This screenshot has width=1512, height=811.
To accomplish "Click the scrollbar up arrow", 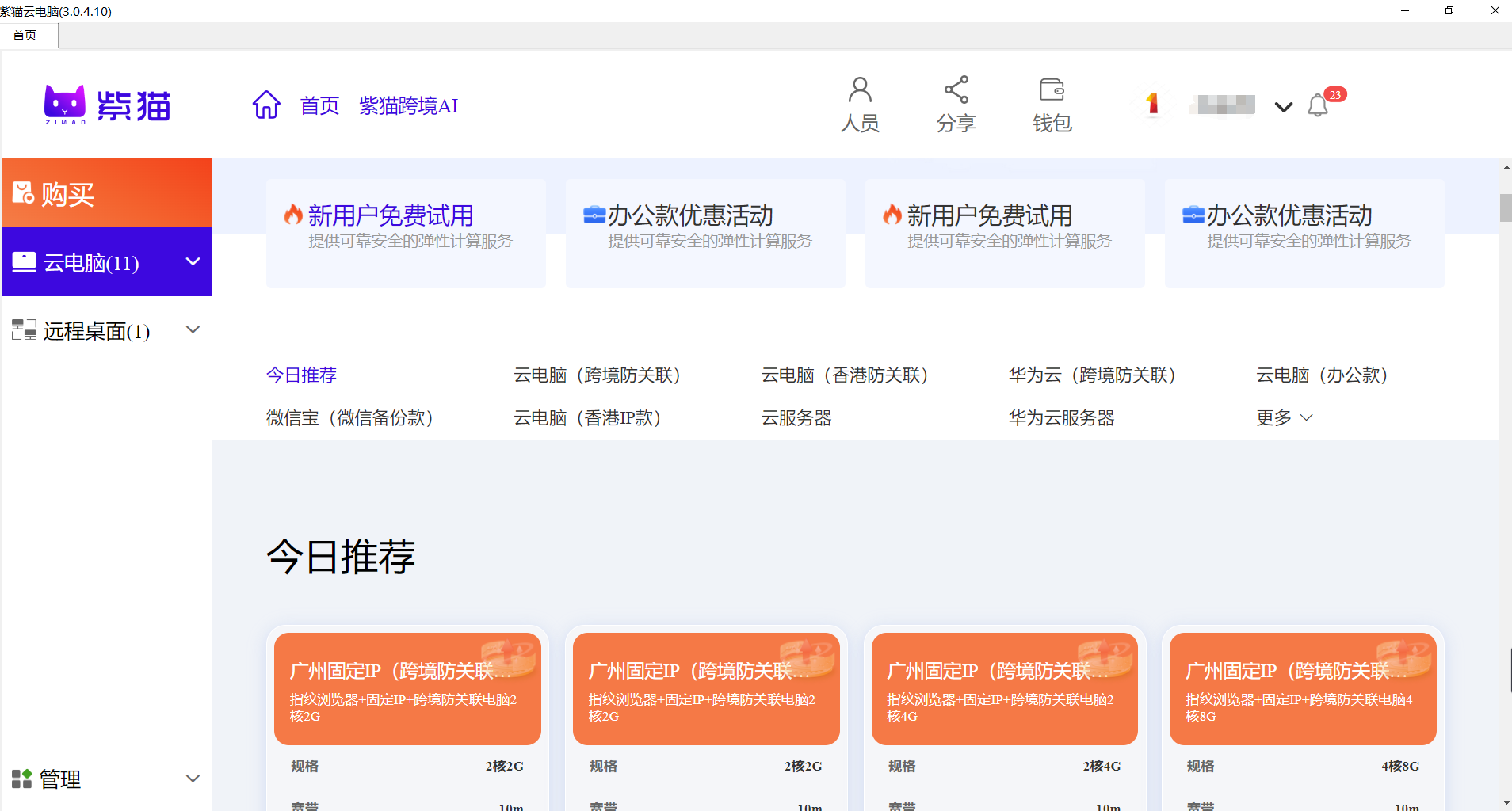I will (x=1506, y=168).
